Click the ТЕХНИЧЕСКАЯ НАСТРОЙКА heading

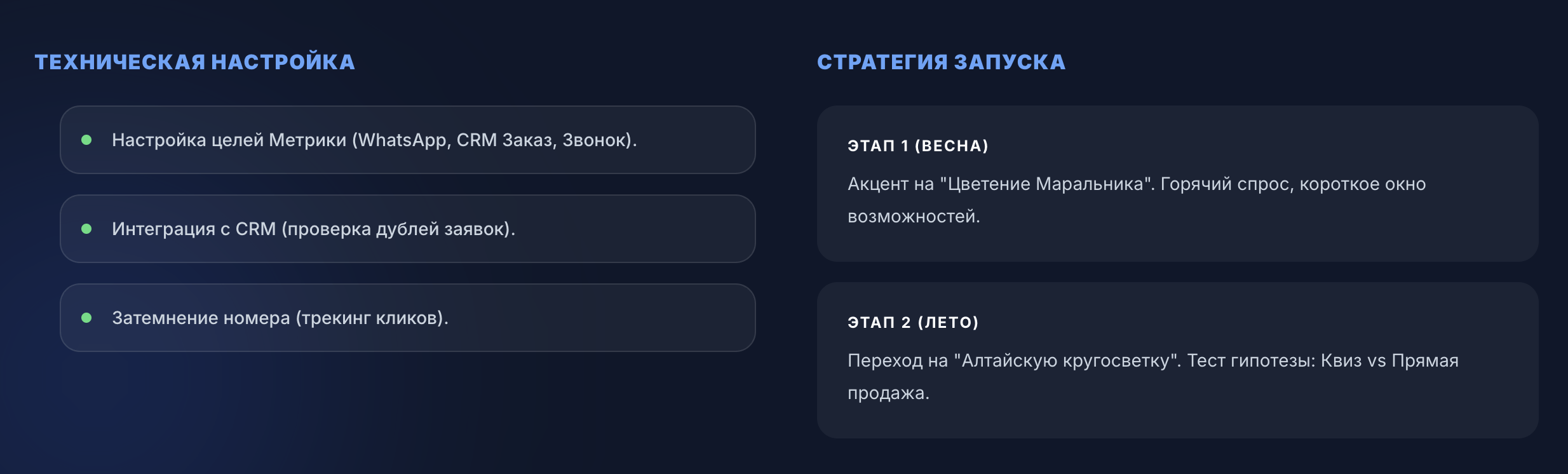pos(194,62)
